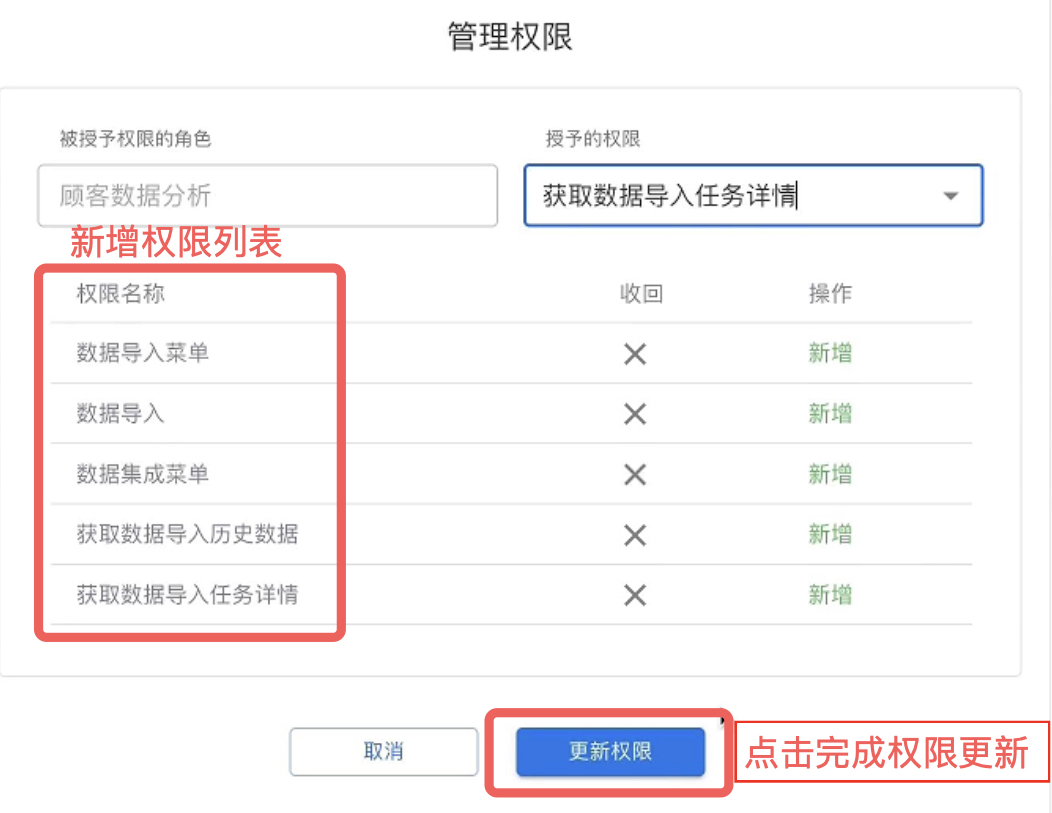Click the X icon for 获取数据导入任务详情

pyautogui.click(x=635, y=595)
